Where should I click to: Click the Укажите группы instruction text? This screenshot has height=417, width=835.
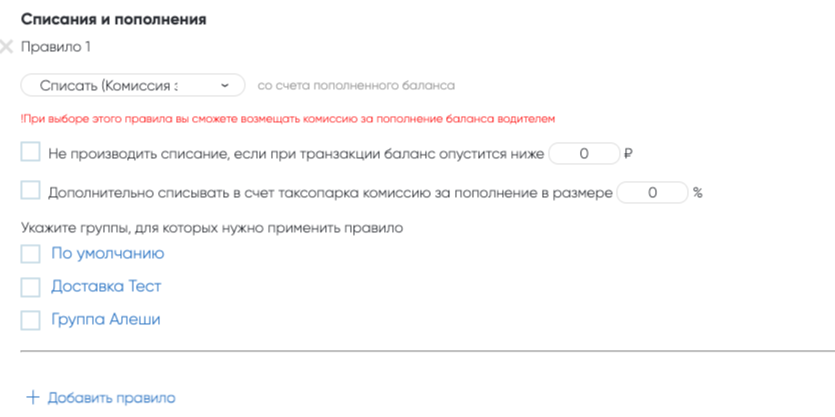coord(211,228)
